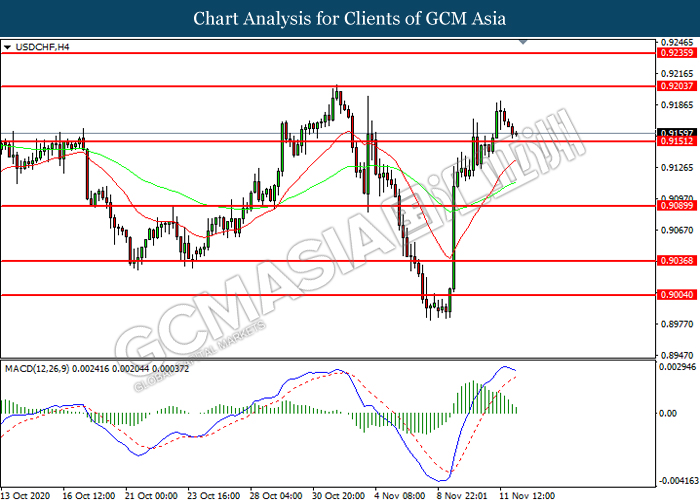Select the USDCHF,H4 chart title text
700x500 pixels.
click(x=42, y=47)
